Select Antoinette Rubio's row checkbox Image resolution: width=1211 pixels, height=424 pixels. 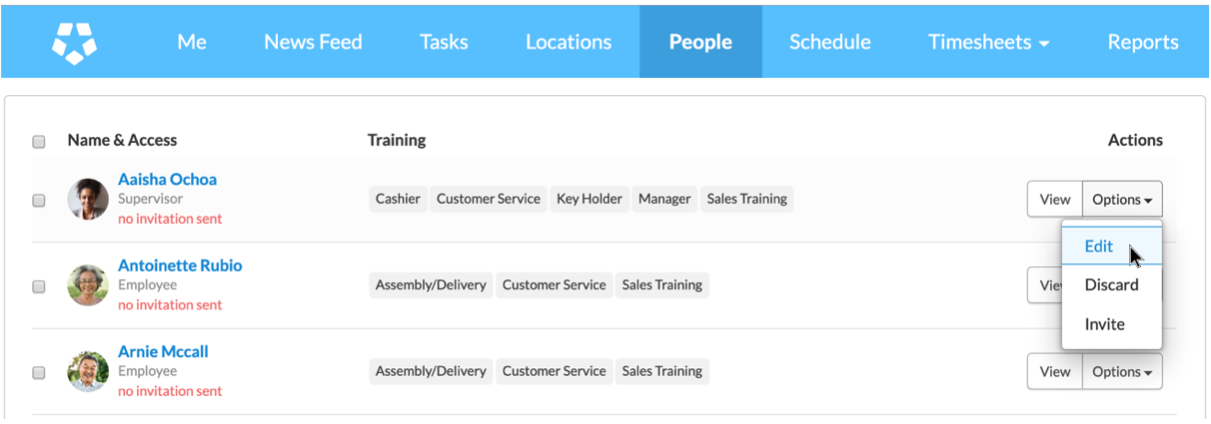tap(39, 286)
